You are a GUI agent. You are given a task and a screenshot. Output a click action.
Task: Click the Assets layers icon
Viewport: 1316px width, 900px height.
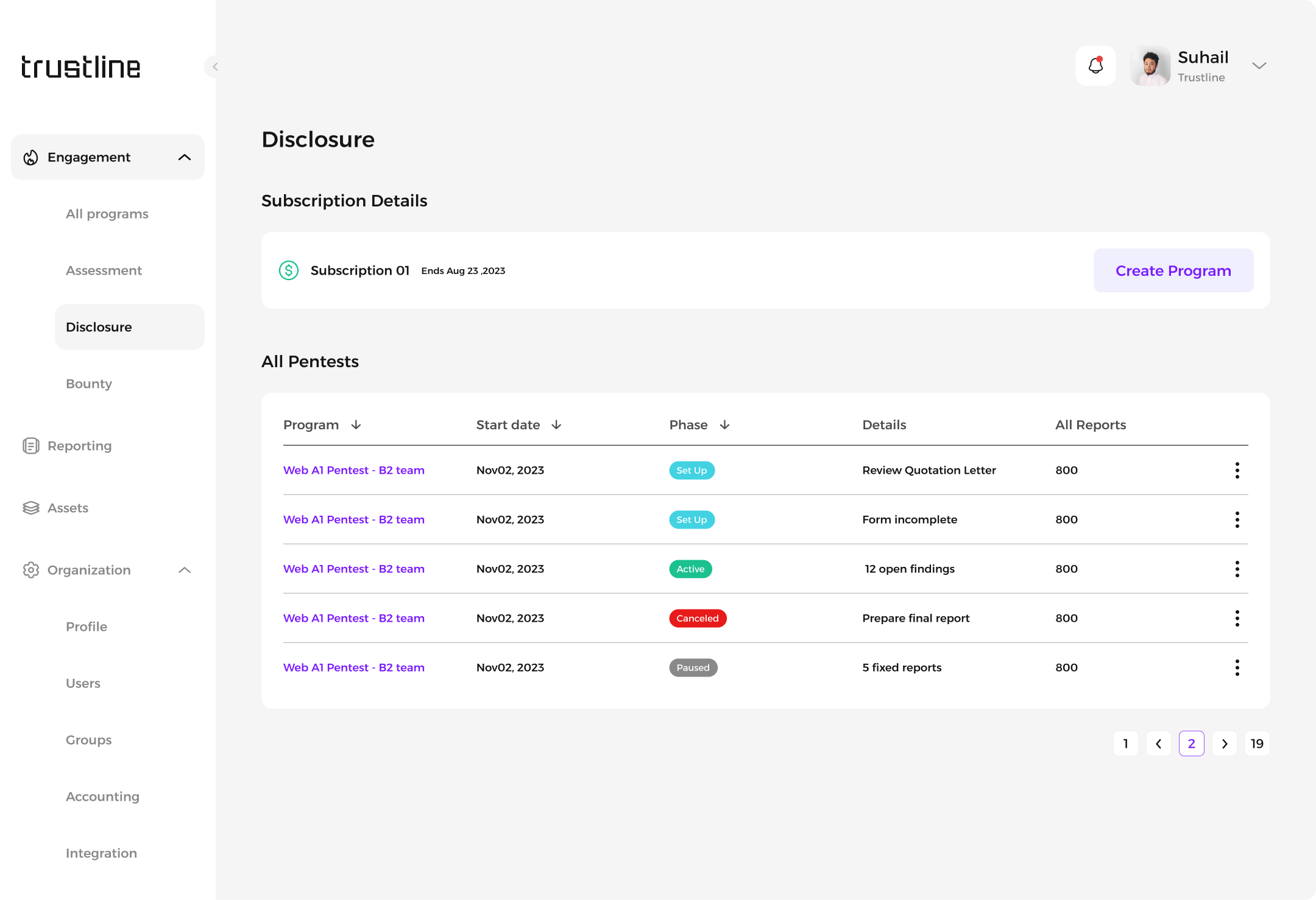[x=31, y=508]
